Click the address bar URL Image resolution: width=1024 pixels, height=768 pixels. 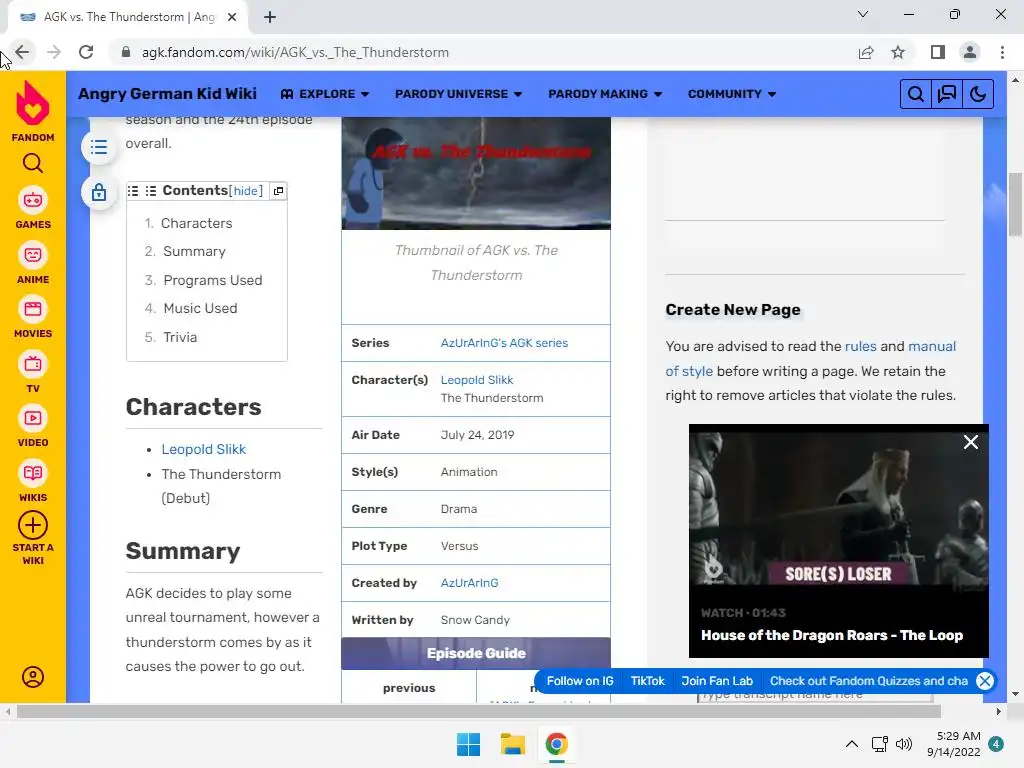tap(295, 52)
